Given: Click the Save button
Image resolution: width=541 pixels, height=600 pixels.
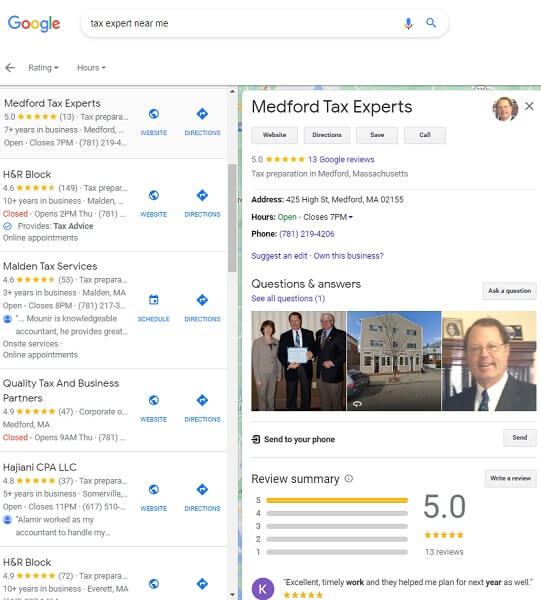Looking at the screenshot, I should coord(377,135).
